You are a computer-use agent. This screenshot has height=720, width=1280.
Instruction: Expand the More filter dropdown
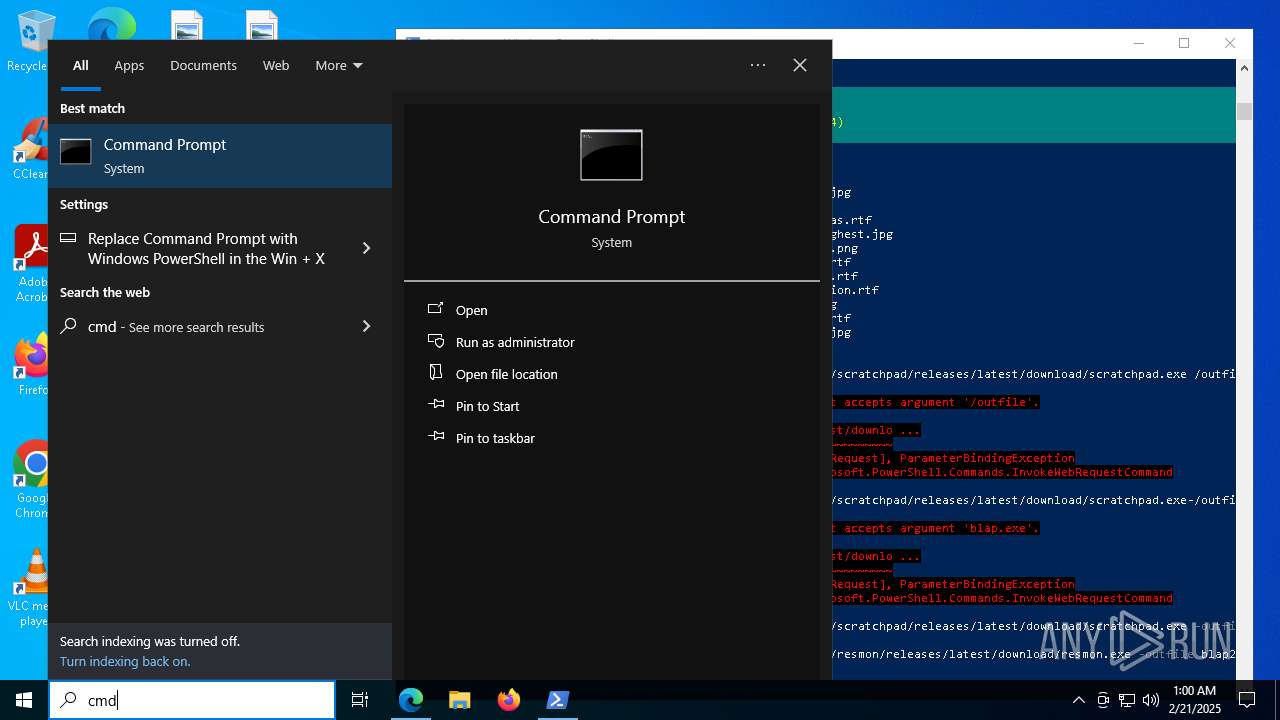(x=339, y=65)
